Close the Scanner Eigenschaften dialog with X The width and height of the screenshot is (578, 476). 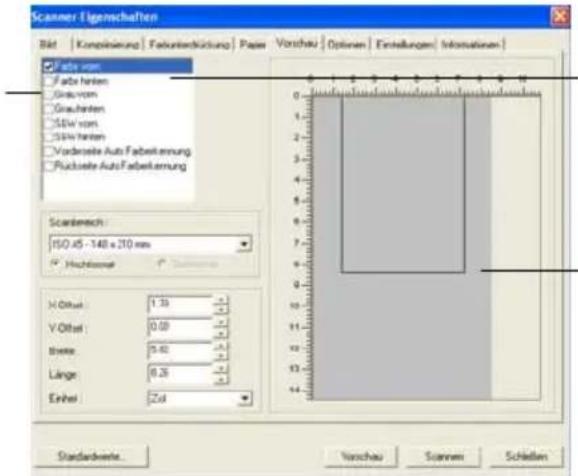tap(560, 16)
